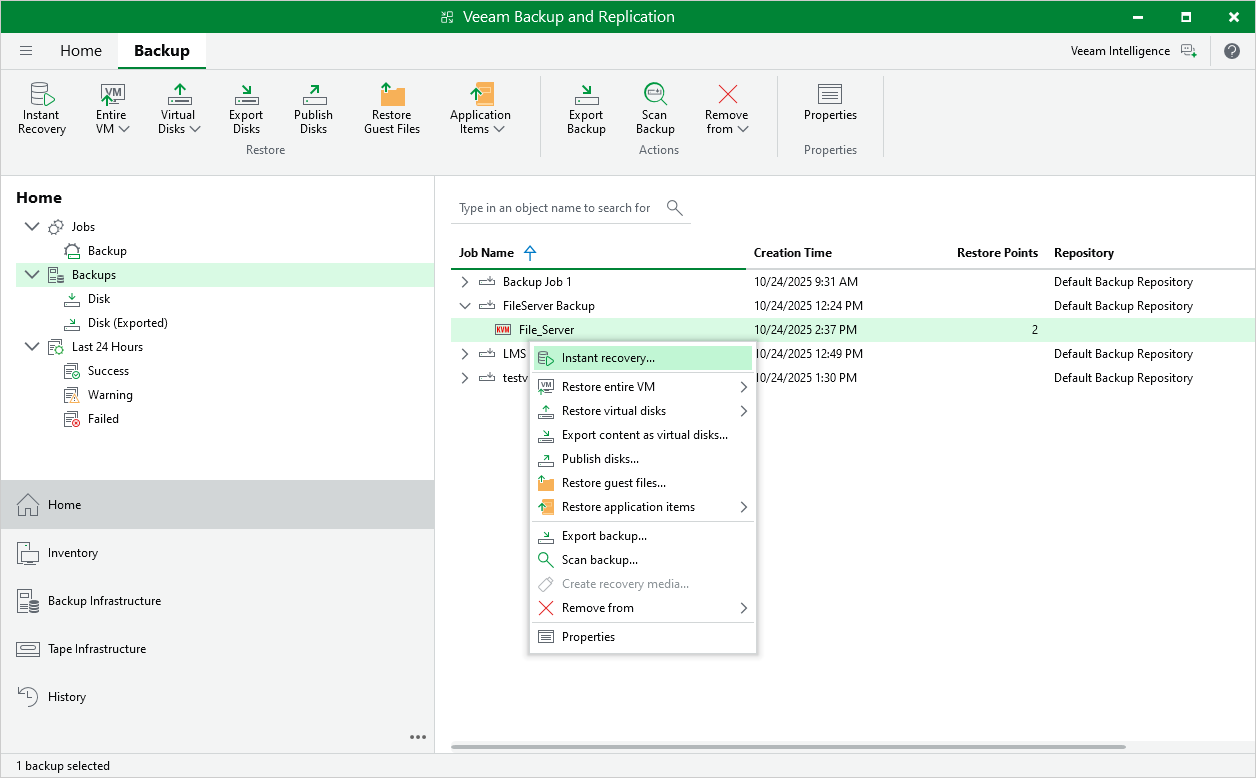Click Restore Guest Files folder icon

(392, 95)
